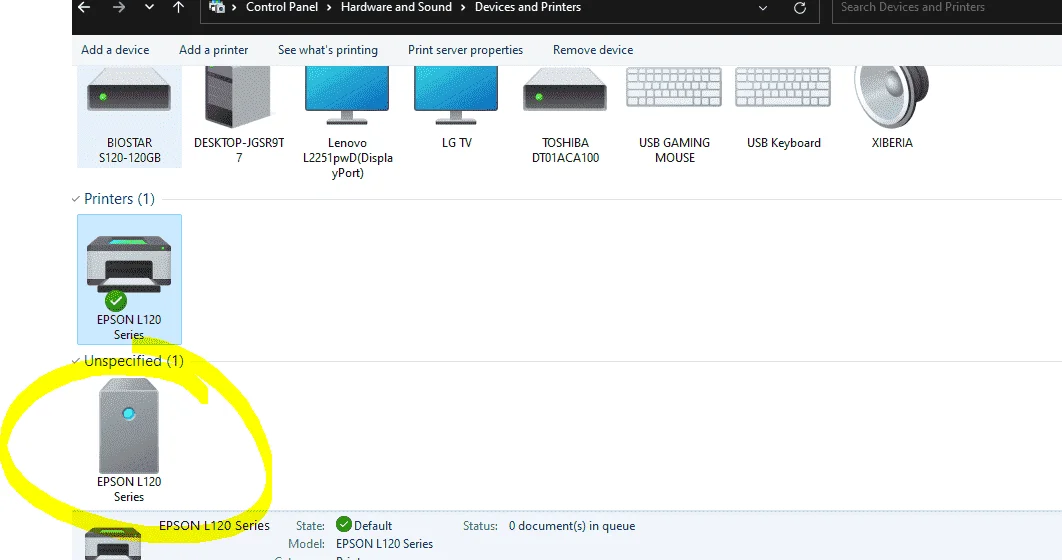
Task: Click the XIBERIA label
Action: (x=892, y=143)
